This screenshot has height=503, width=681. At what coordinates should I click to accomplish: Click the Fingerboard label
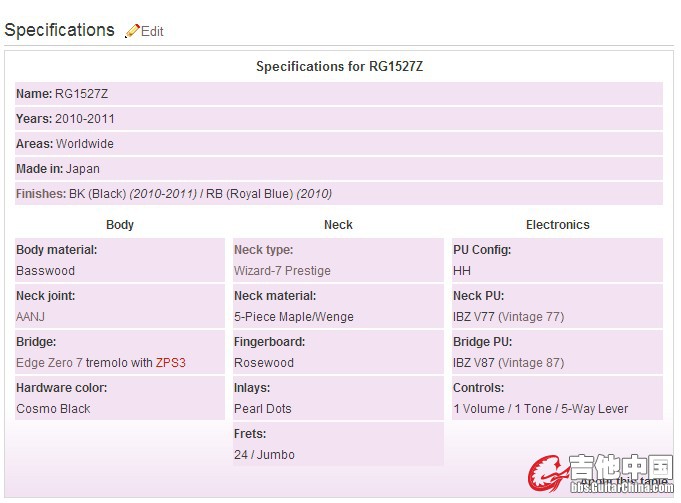[x=270, y=342]
